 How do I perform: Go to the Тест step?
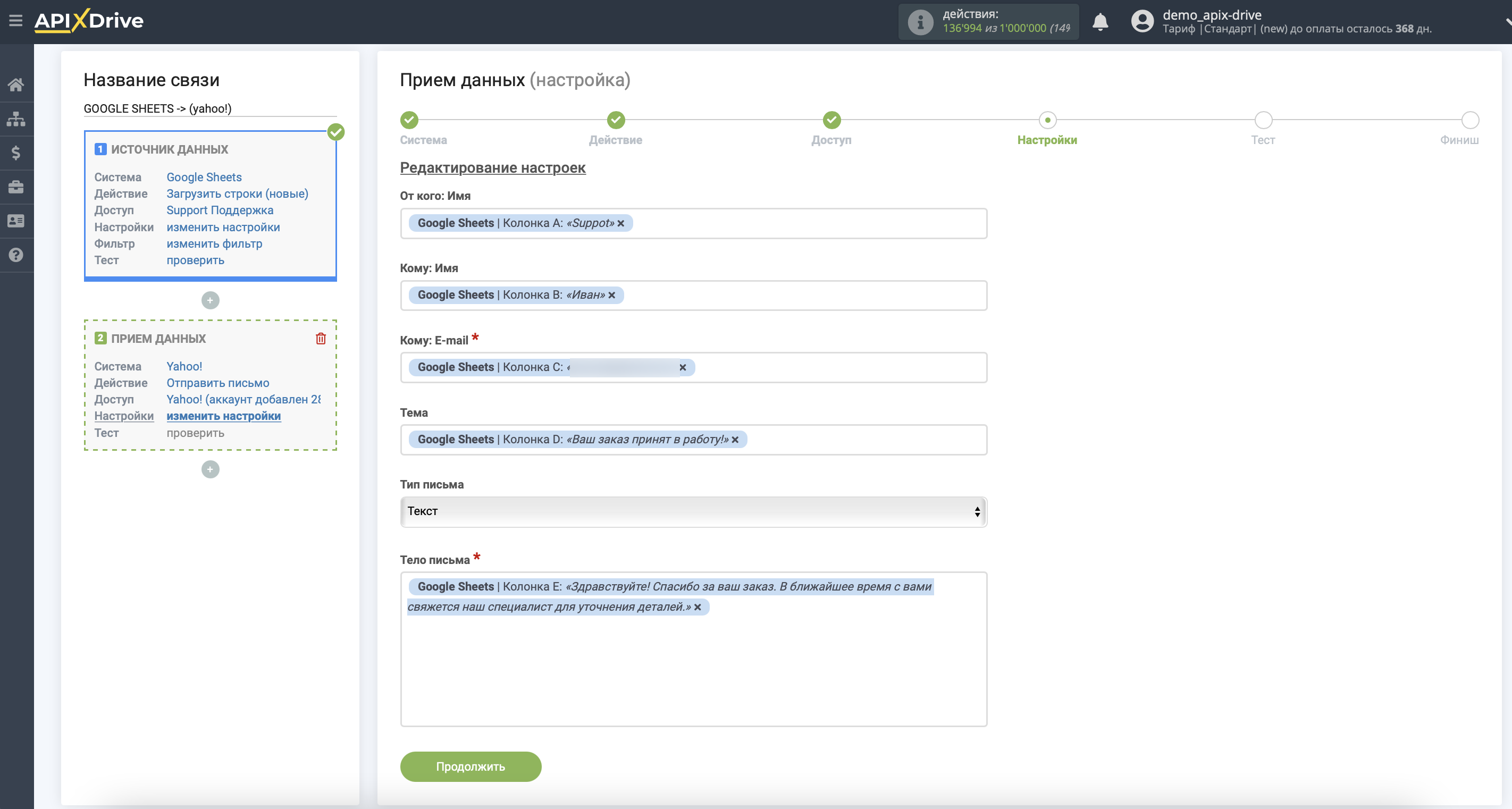[1263, 120]
